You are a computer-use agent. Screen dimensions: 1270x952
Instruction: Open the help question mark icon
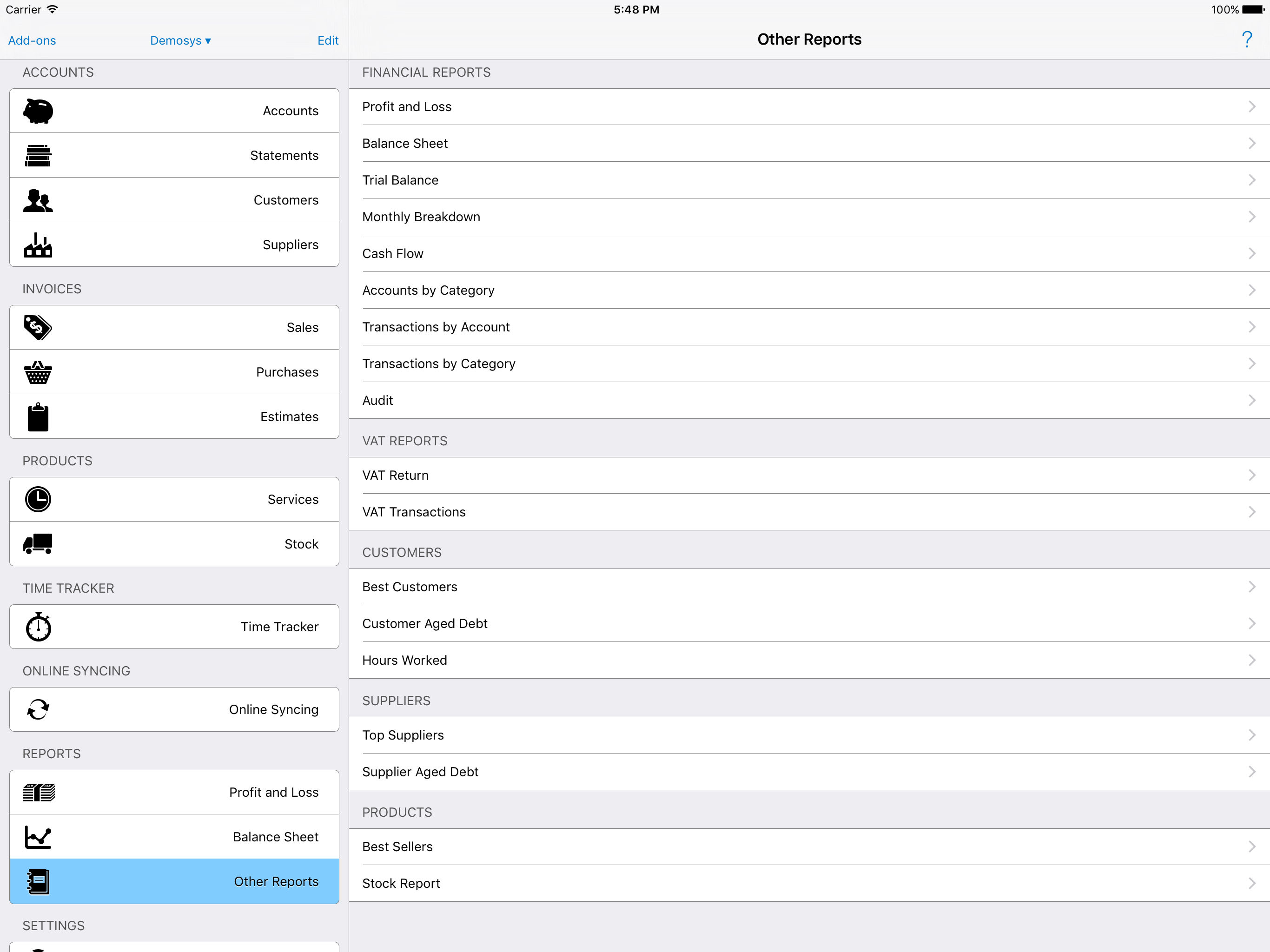pos(1246,40)
